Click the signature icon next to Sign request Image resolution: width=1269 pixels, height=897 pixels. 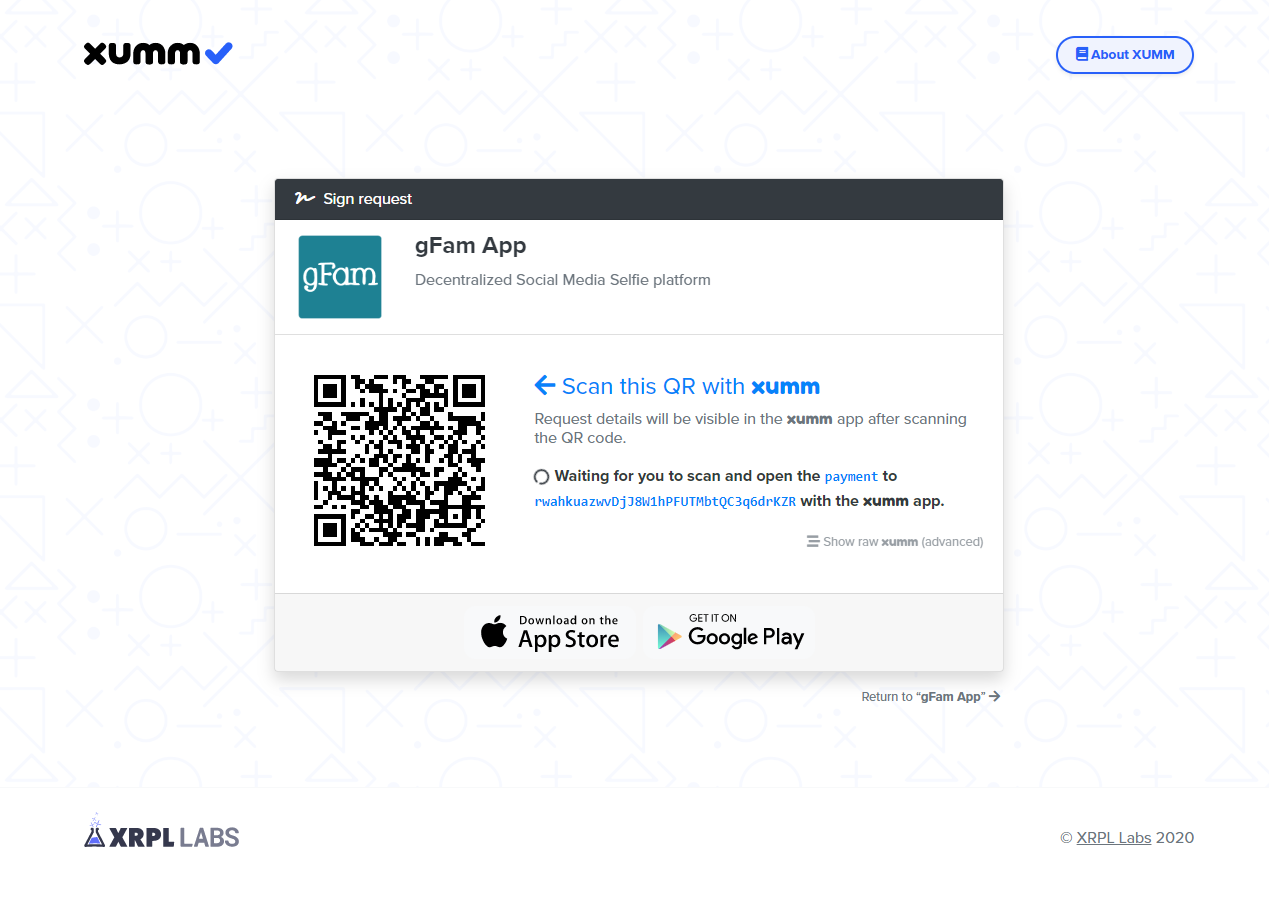[305, 198]
